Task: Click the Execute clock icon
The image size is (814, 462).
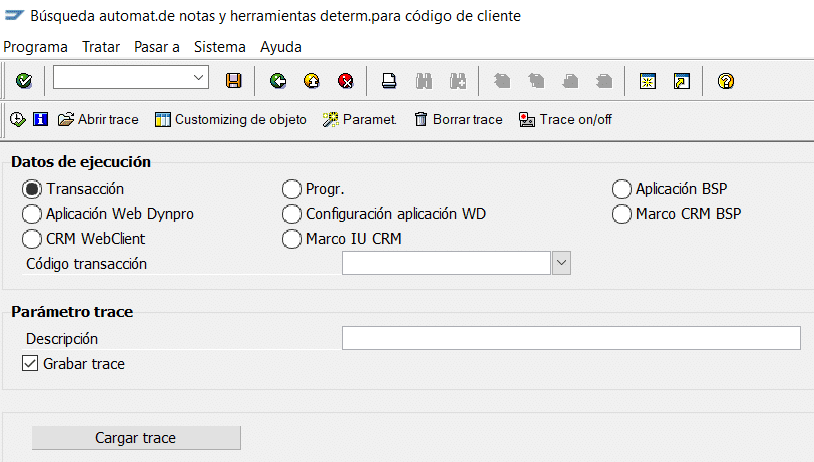Action: point(18,119)
